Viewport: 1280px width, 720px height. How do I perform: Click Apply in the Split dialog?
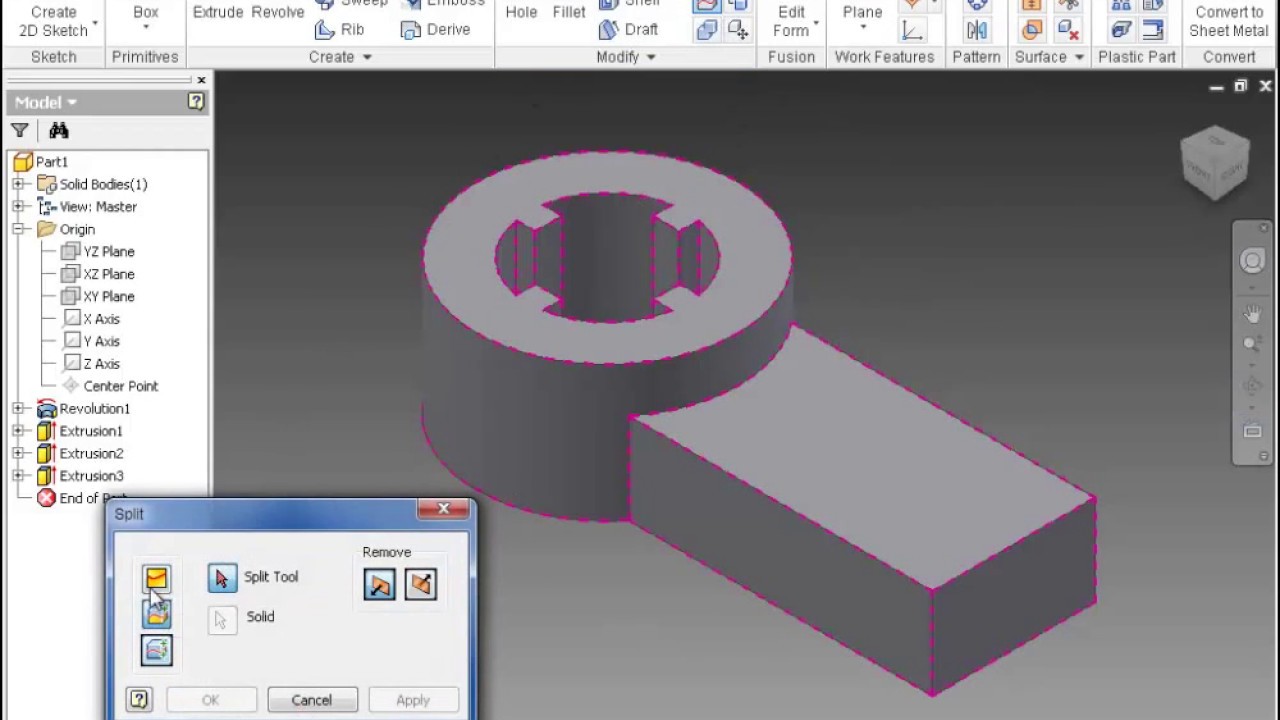[x=413, y=700]
